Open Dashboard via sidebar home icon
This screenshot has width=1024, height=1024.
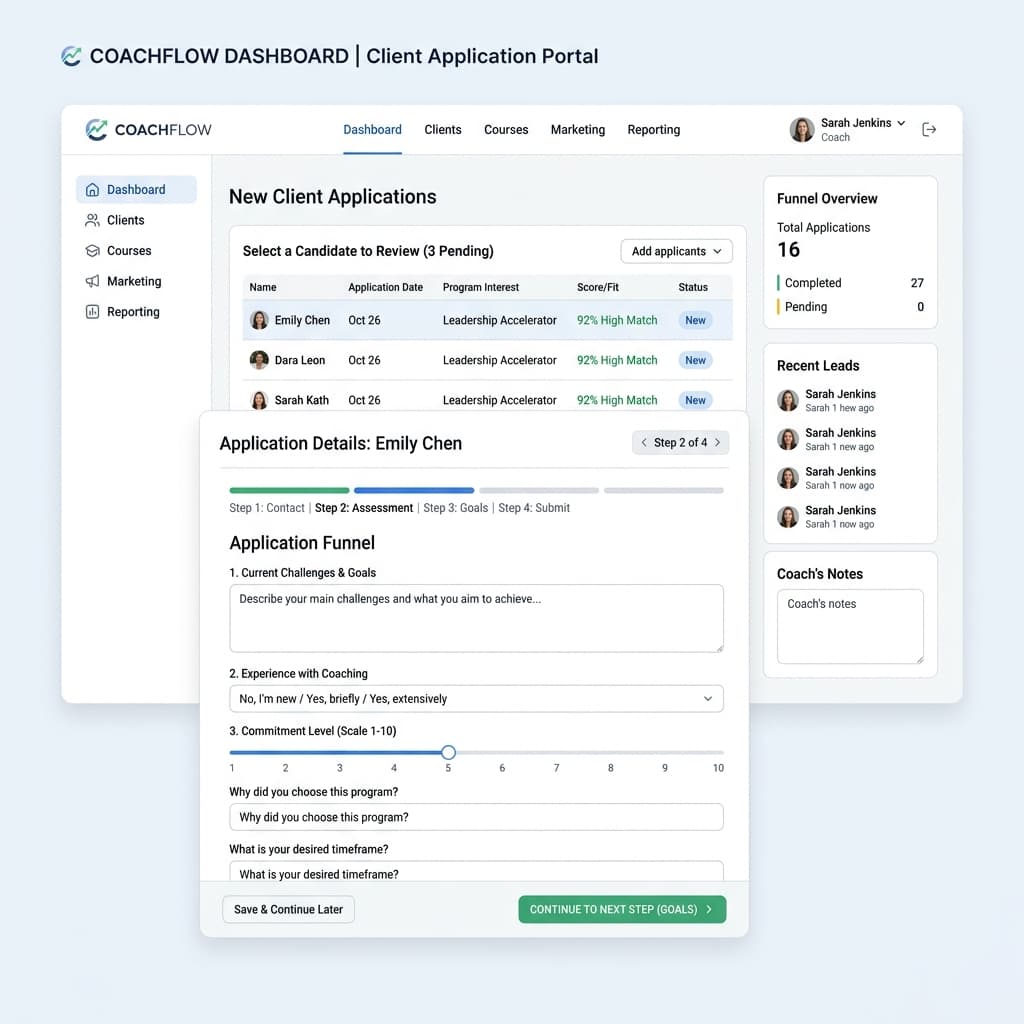click(93, 189)
